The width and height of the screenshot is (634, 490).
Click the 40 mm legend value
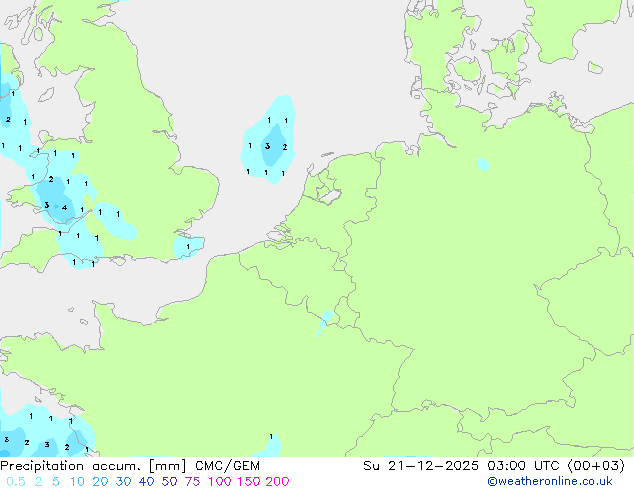pyautogui.click(x=146, y=482)
